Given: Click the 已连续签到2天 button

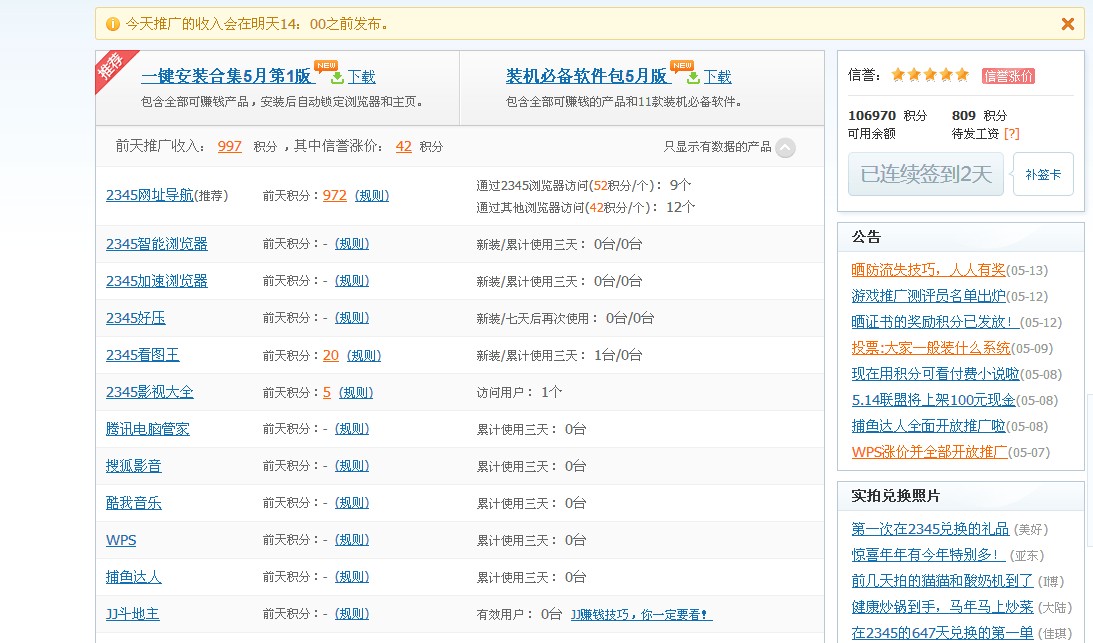Looking at the screenshot, I should (x=925, y=174).
